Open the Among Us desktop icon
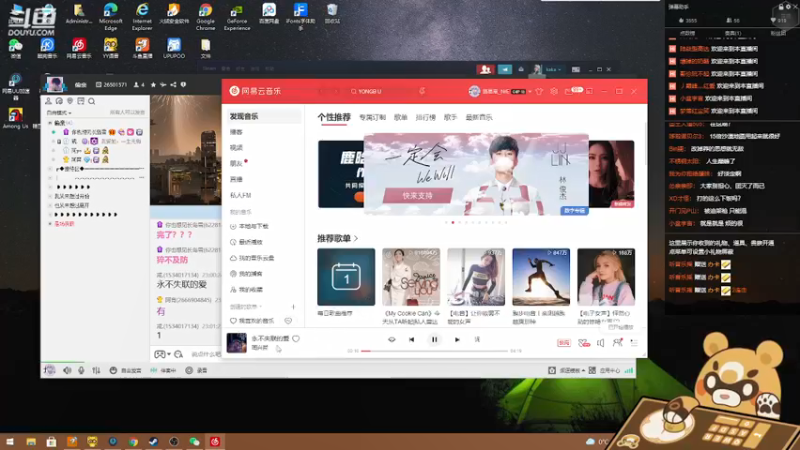The width and height of the screenshot is (800, 450). (x=15, y=118)
